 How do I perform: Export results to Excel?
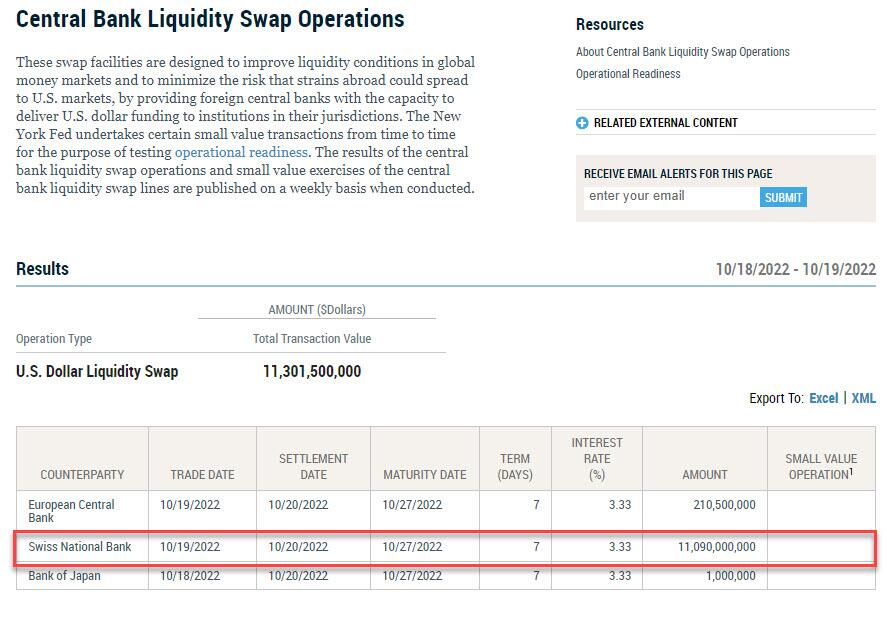pos(823,398)
